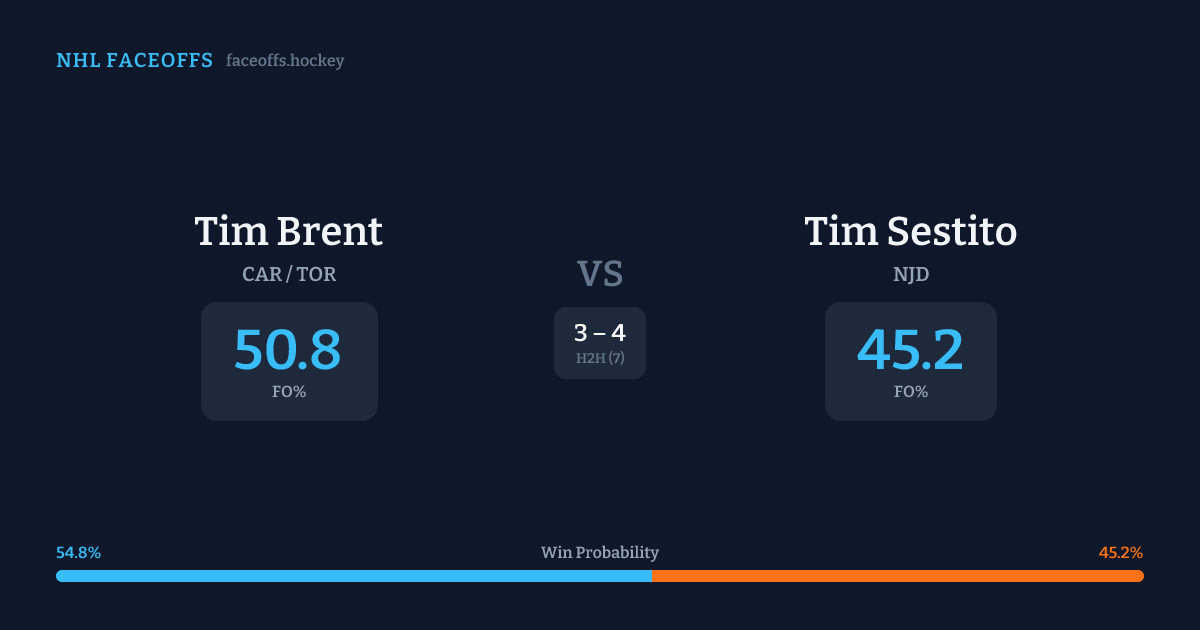Click the blue 54.8% probability value
Image resolution: width=1200 pixels, height=630 pixels.
(x=78, y=553)
